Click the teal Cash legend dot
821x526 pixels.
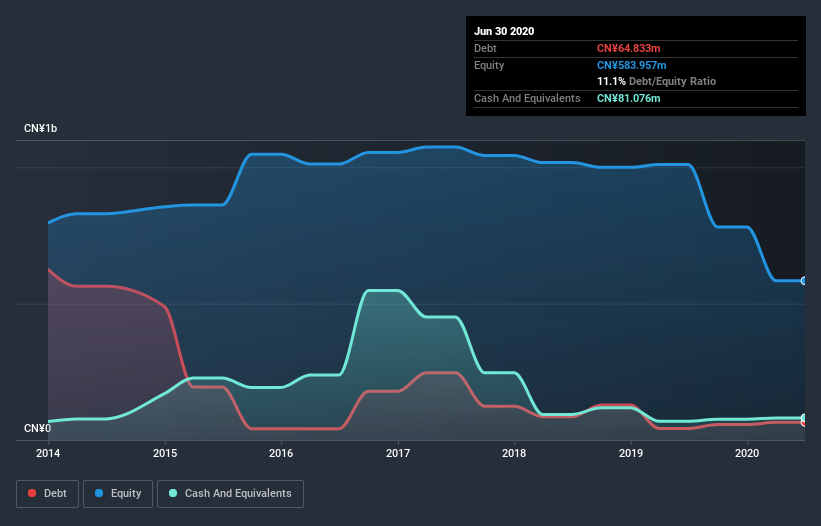173,493
